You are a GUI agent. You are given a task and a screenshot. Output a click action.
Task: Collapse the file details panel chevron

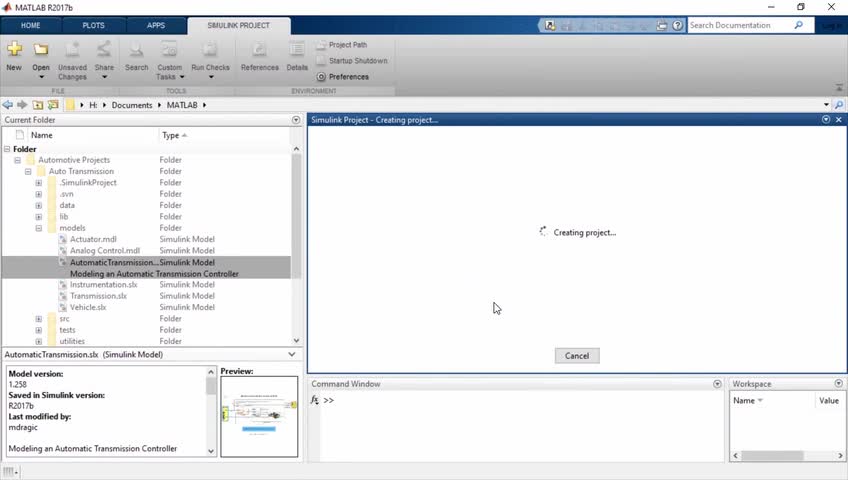click(x=292, y=355)
